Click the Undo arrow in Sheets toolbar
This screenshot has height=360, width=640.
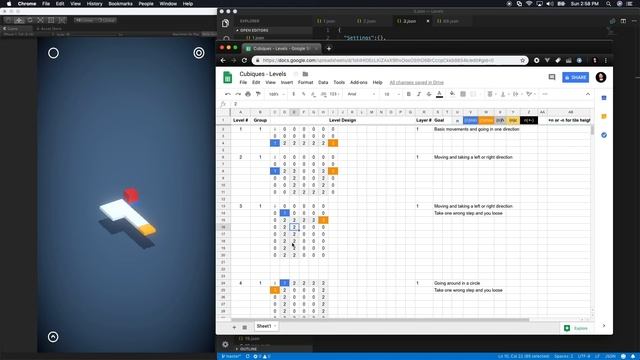[x=228, y=94]
